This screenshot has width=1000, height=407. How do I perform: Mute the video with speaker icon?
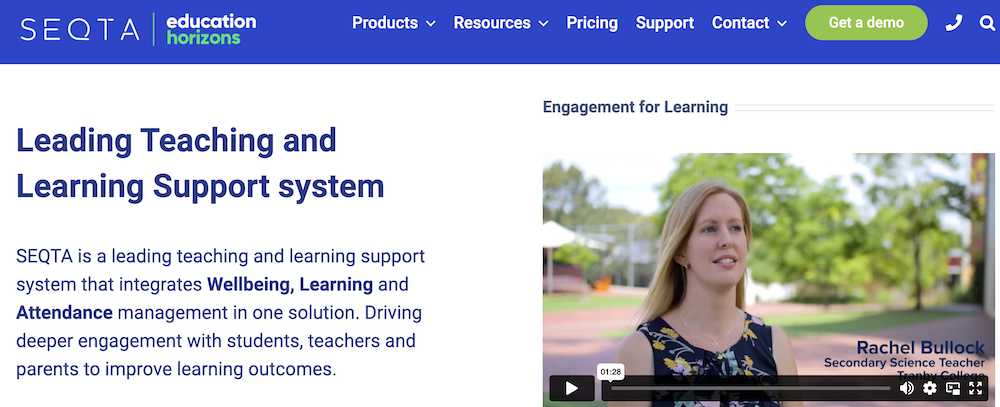click(x=906, y=388)
